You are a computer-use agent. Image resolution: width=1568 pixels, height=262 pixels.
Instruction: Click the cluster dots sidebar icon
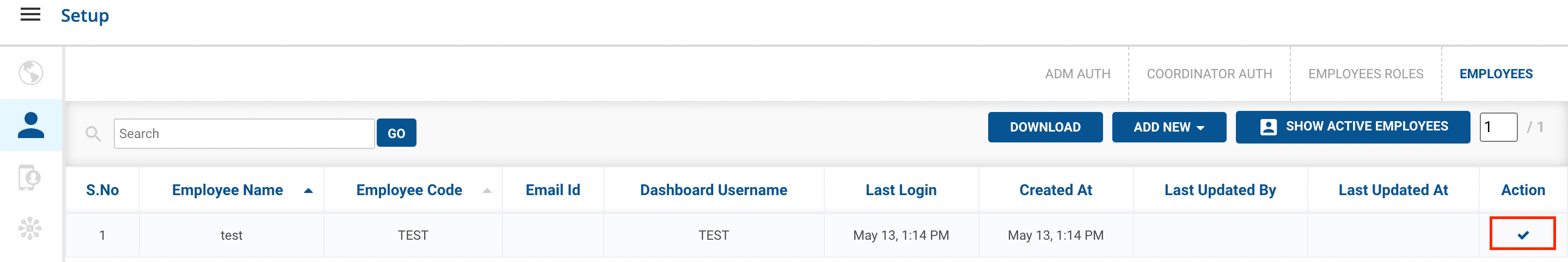pos(30,228)
